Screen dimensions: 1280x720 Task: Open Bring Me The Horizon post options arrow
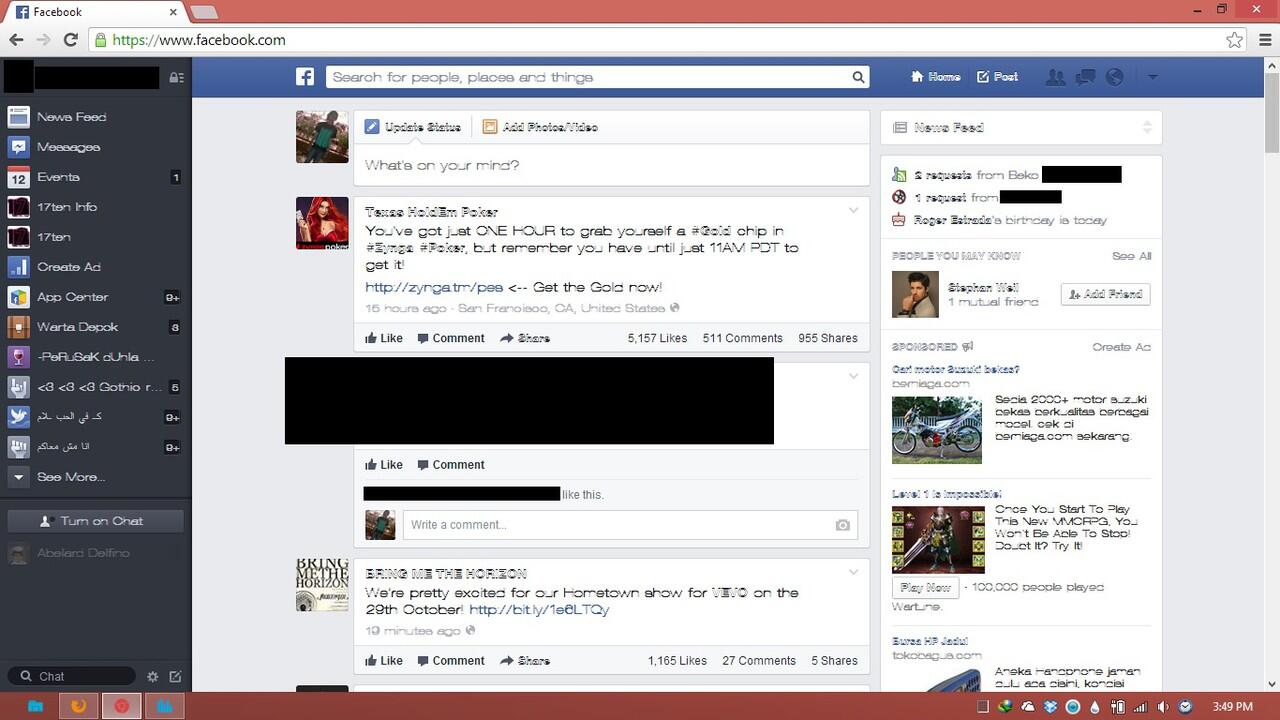(853, 572)
